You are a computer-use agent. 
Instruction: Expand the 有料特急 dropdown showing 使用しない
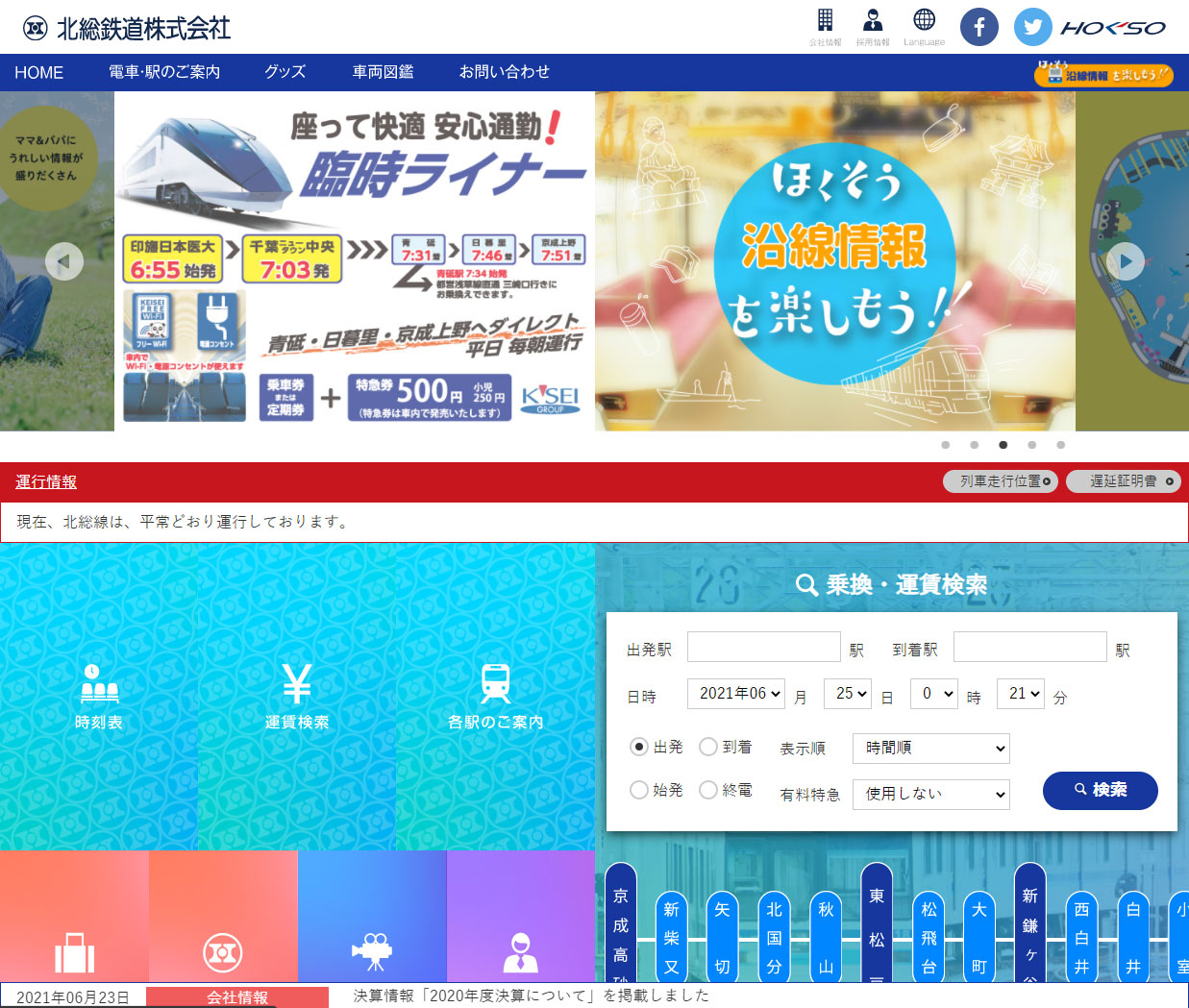(x=931, y=795)
